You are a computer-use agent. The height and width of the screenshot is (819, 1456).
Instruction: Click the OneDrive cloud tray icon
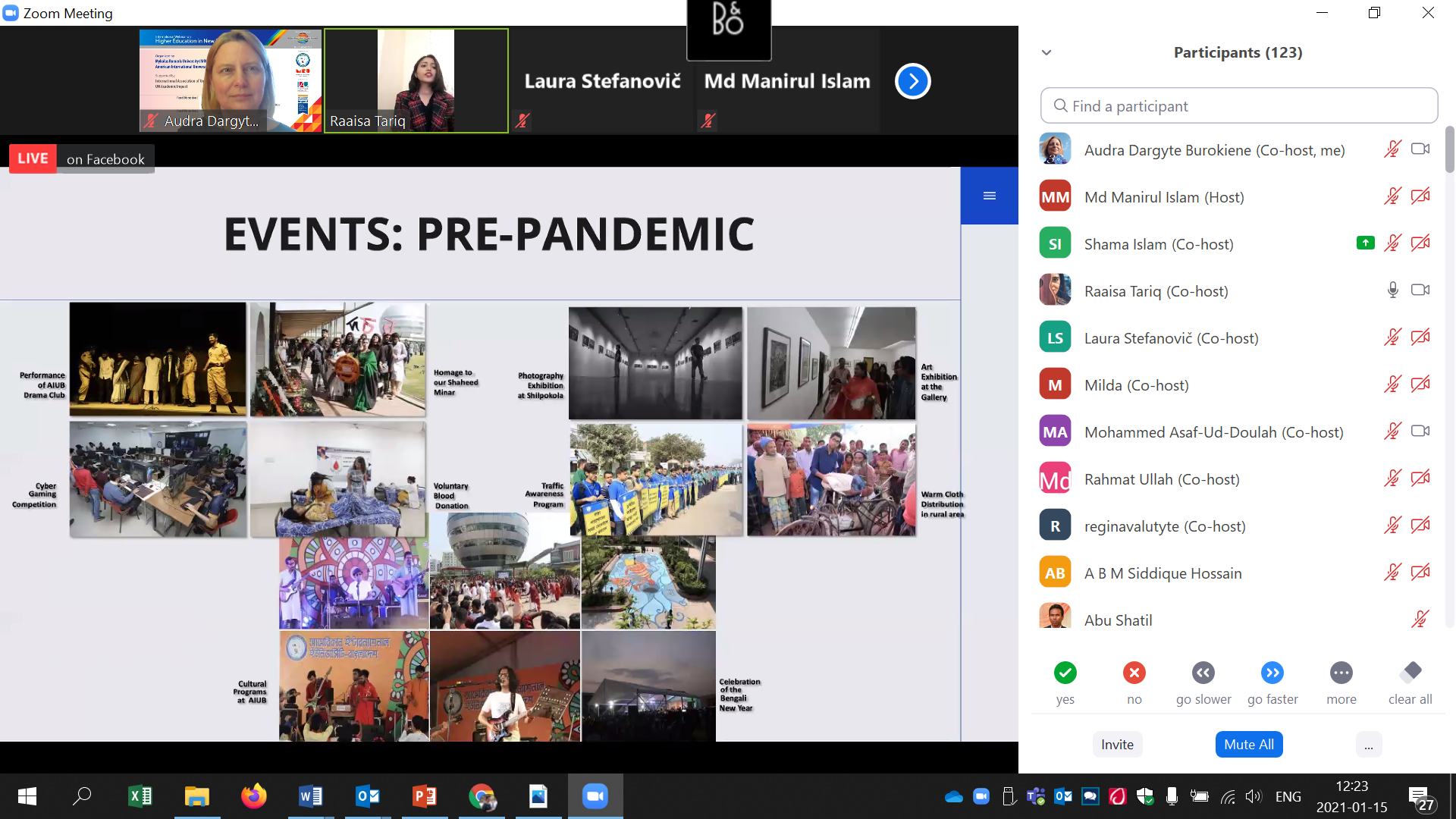[x=953, y=797]
